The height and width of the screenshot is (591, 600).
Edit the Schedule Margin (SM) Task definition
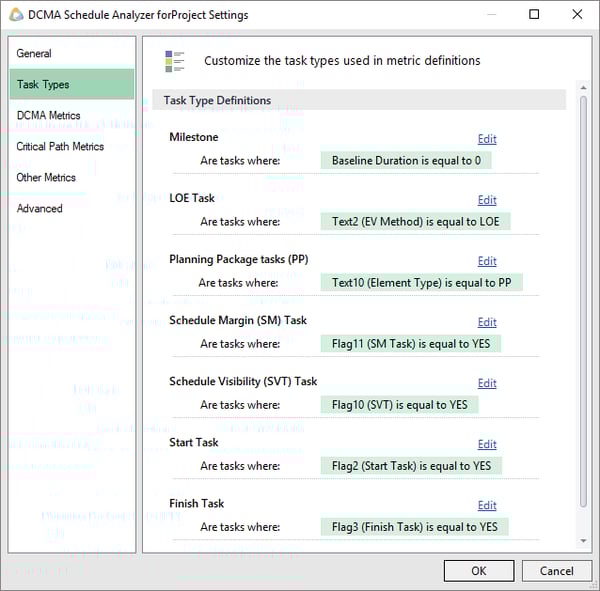pos(487,322)
